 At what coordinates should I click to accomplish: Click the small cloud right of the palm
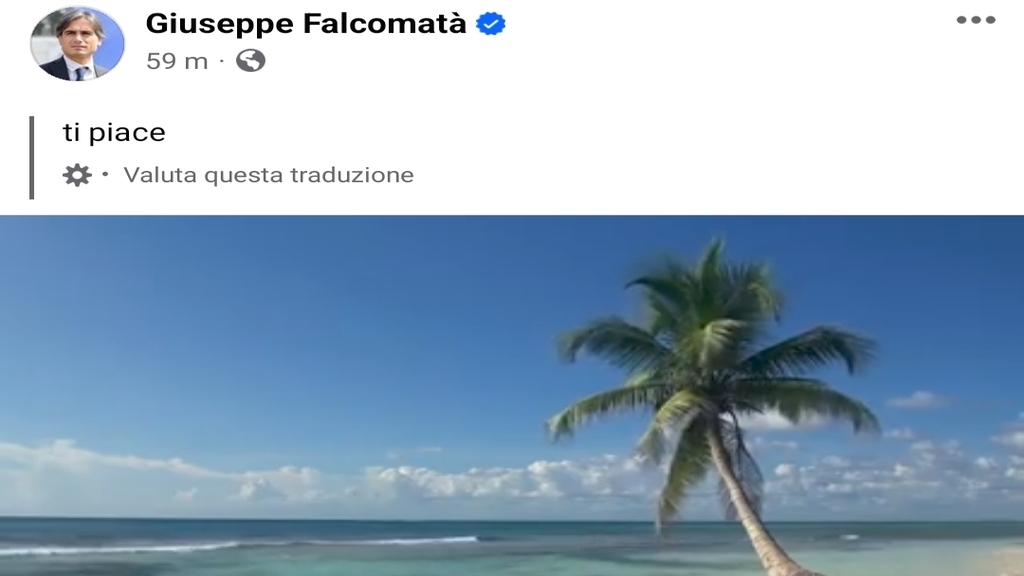point(918,399)
